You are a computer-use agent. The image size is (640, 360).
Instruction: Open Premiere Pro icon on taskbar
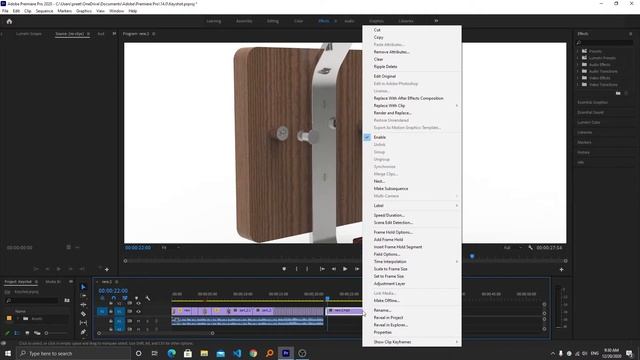[x=286, y=353]
